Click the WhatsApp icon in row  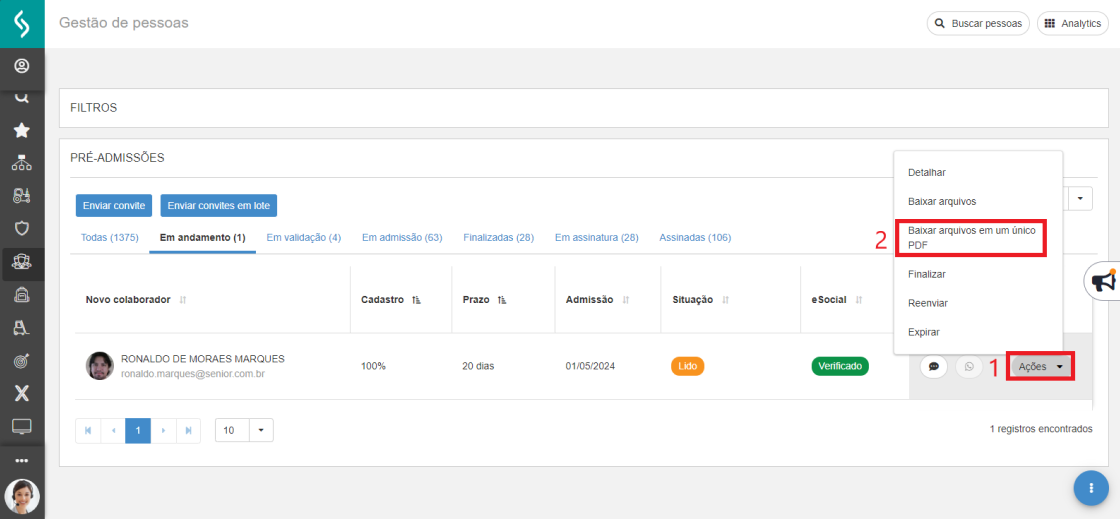tap(969, 366)
